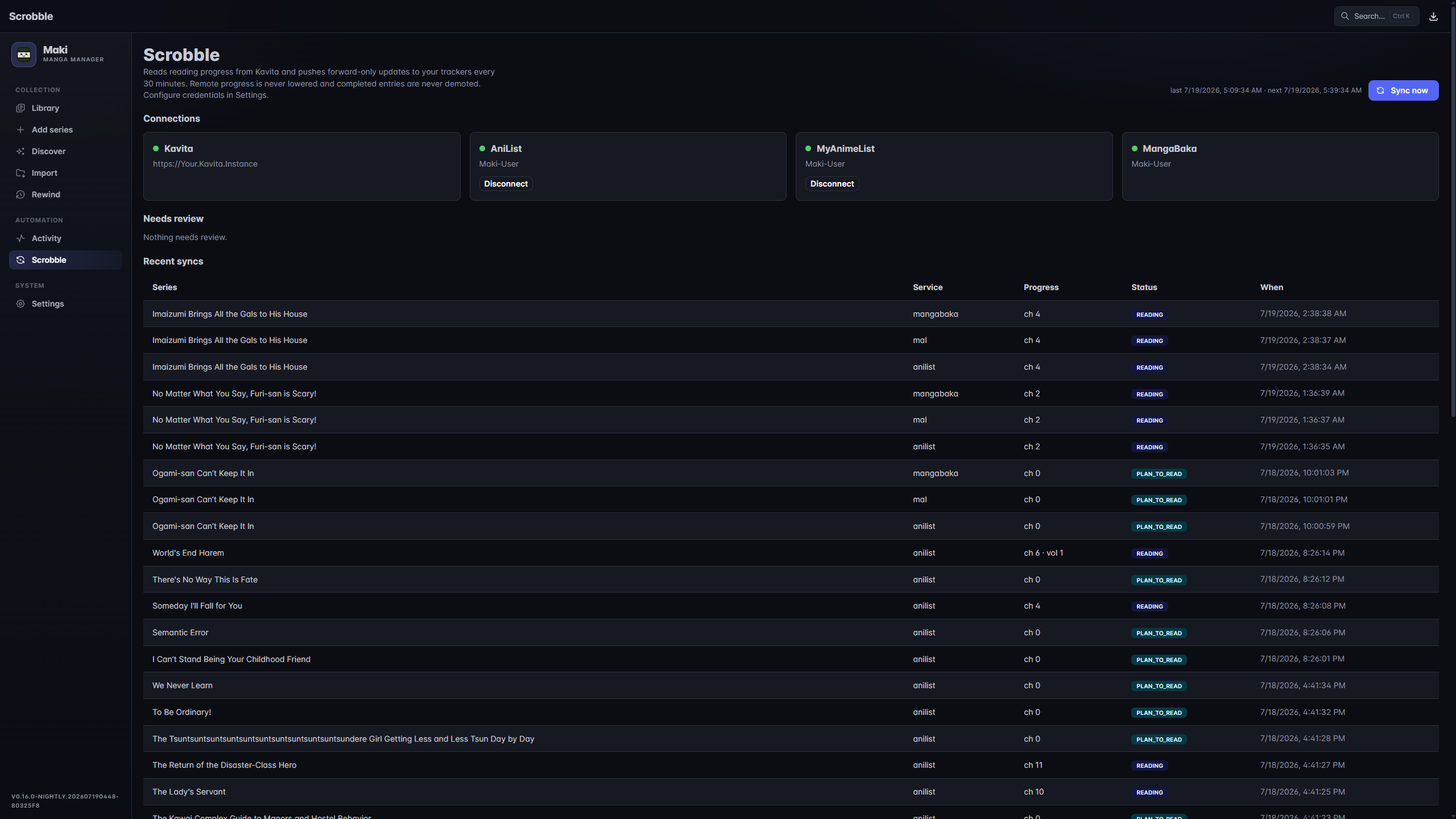
Task: Click the World's End Harem row
Action: pyautogui.click(x=791, y=553)
